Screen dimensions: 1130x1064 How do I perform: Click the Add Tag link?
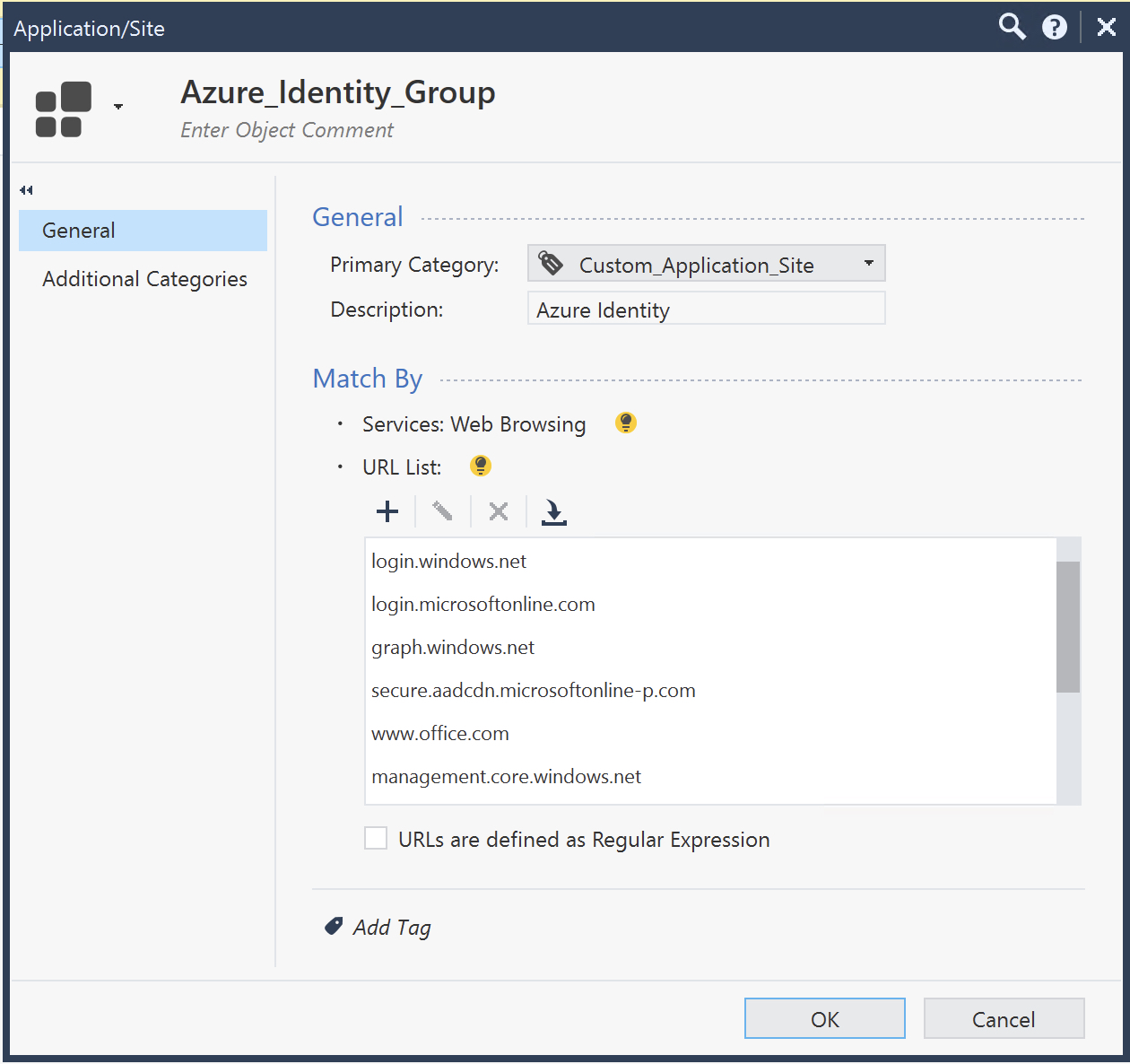coord(392,928)
